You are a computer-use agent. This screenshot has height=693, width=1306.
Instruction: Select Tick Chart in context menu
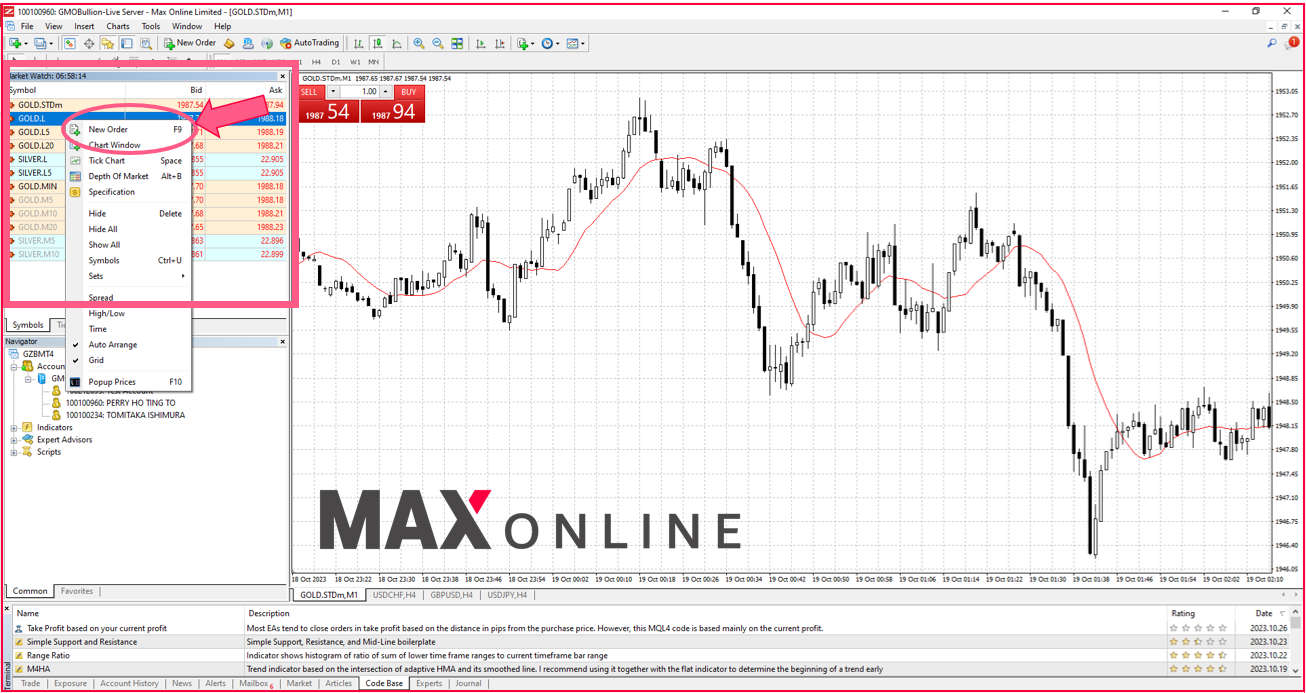tap(107, 161)
